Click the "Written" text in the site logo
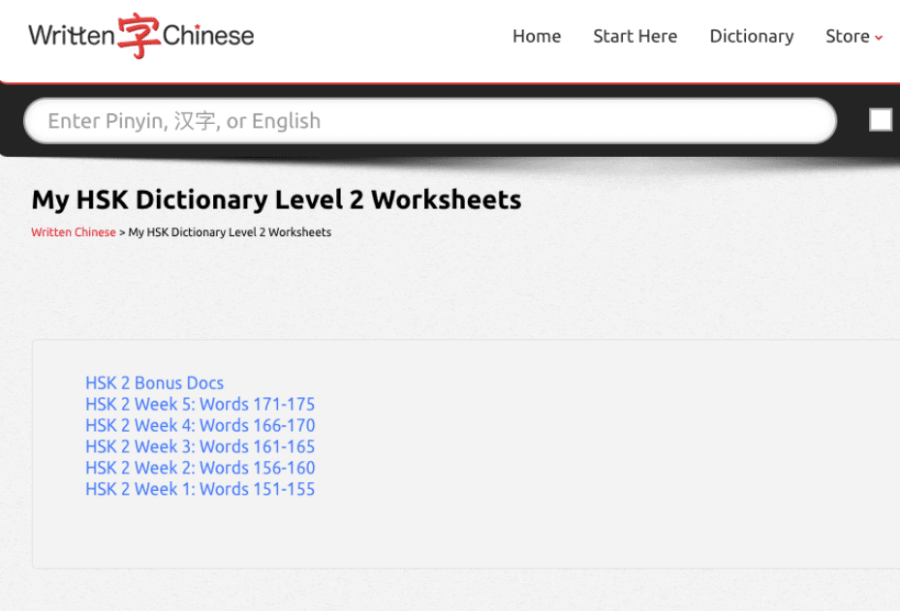Image resolution: width=900 pixels, height=611 pixels. [x=71, y=37]
